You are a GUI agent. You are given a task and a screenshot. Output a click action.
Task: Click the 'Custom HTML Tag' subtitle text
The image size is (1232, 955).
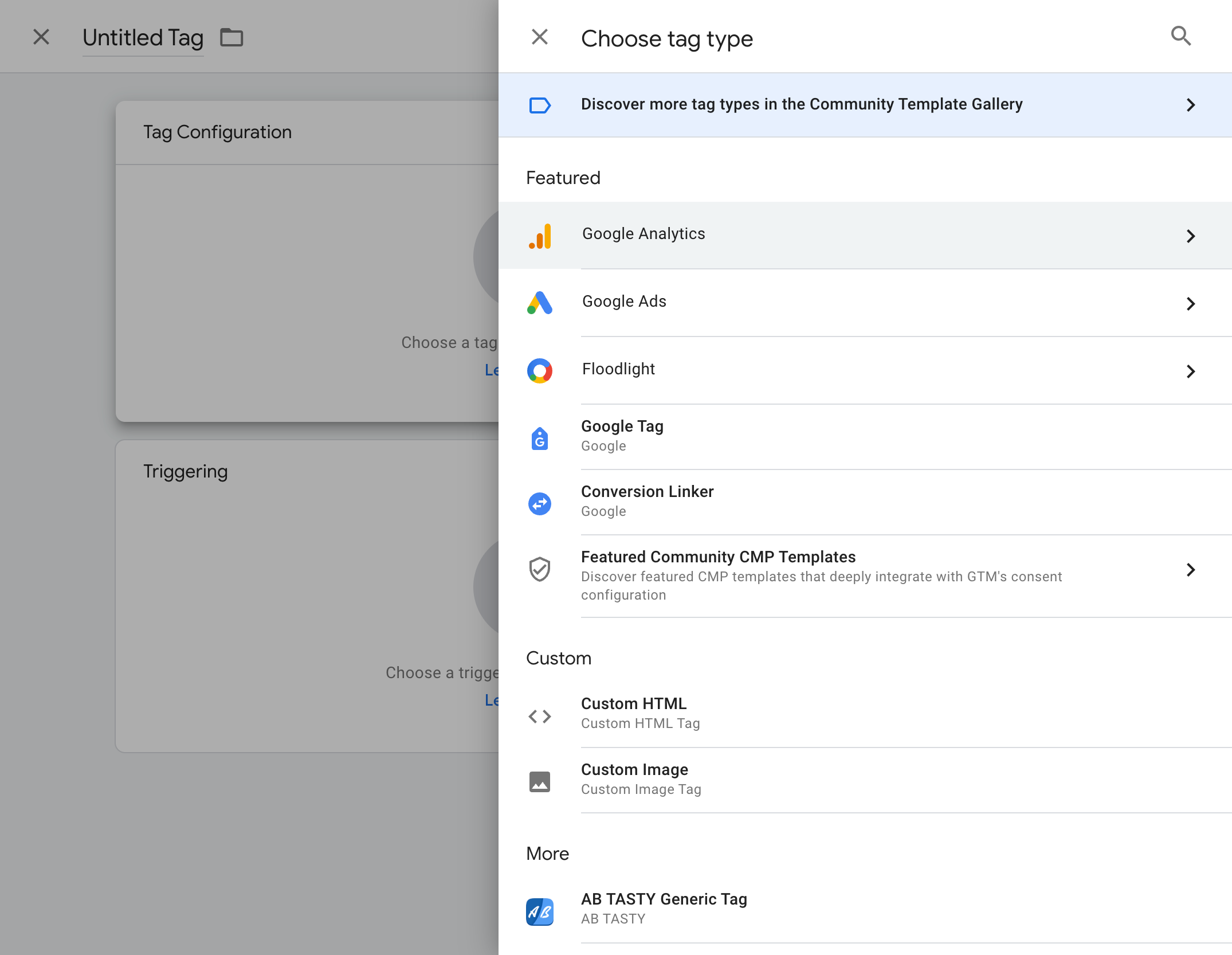pyautogui.click(x=641, y=724)
